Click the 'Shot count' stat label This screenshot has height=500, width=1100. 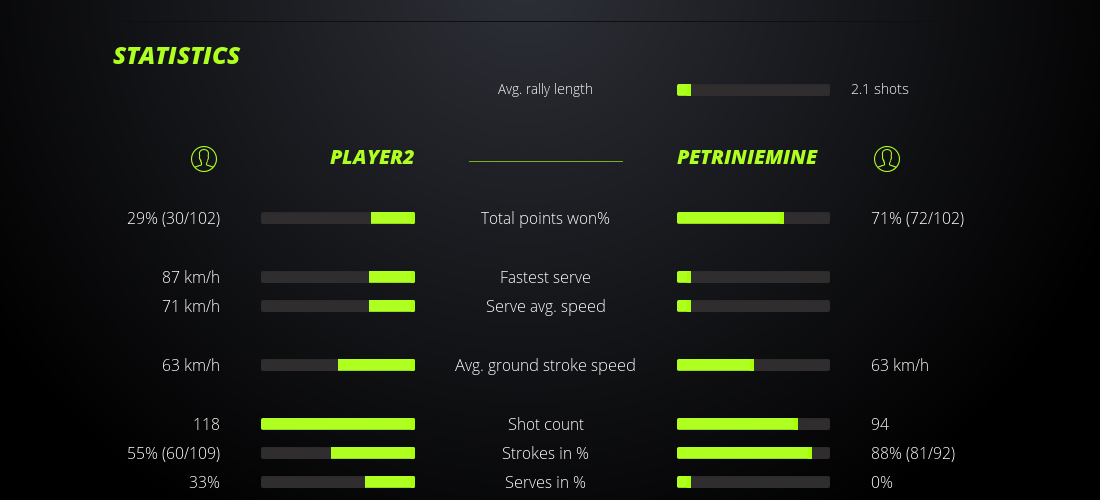(x=545, y=424)
